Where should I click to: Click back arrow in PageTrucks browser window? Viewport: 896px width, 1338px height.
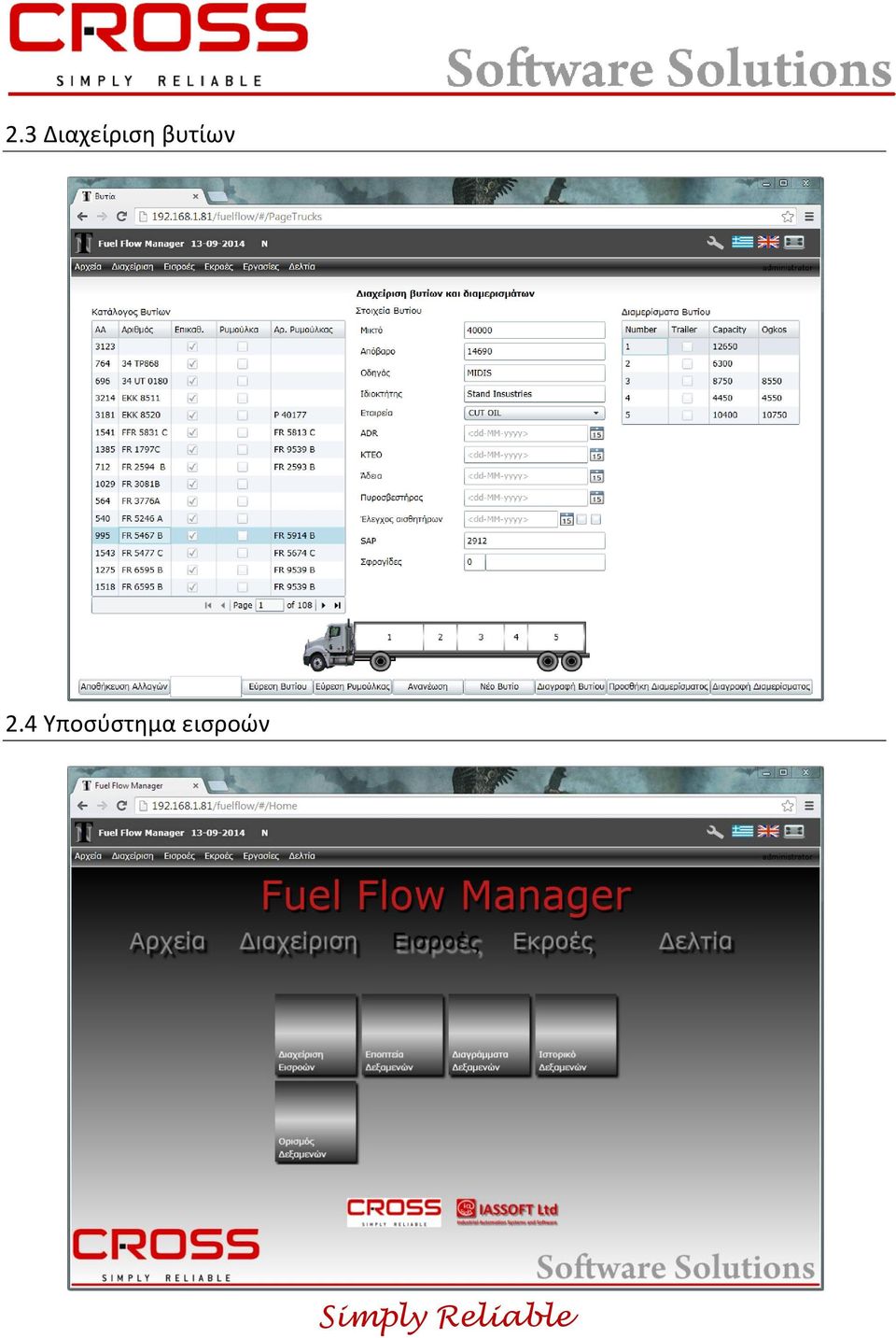tap(82, 217)
